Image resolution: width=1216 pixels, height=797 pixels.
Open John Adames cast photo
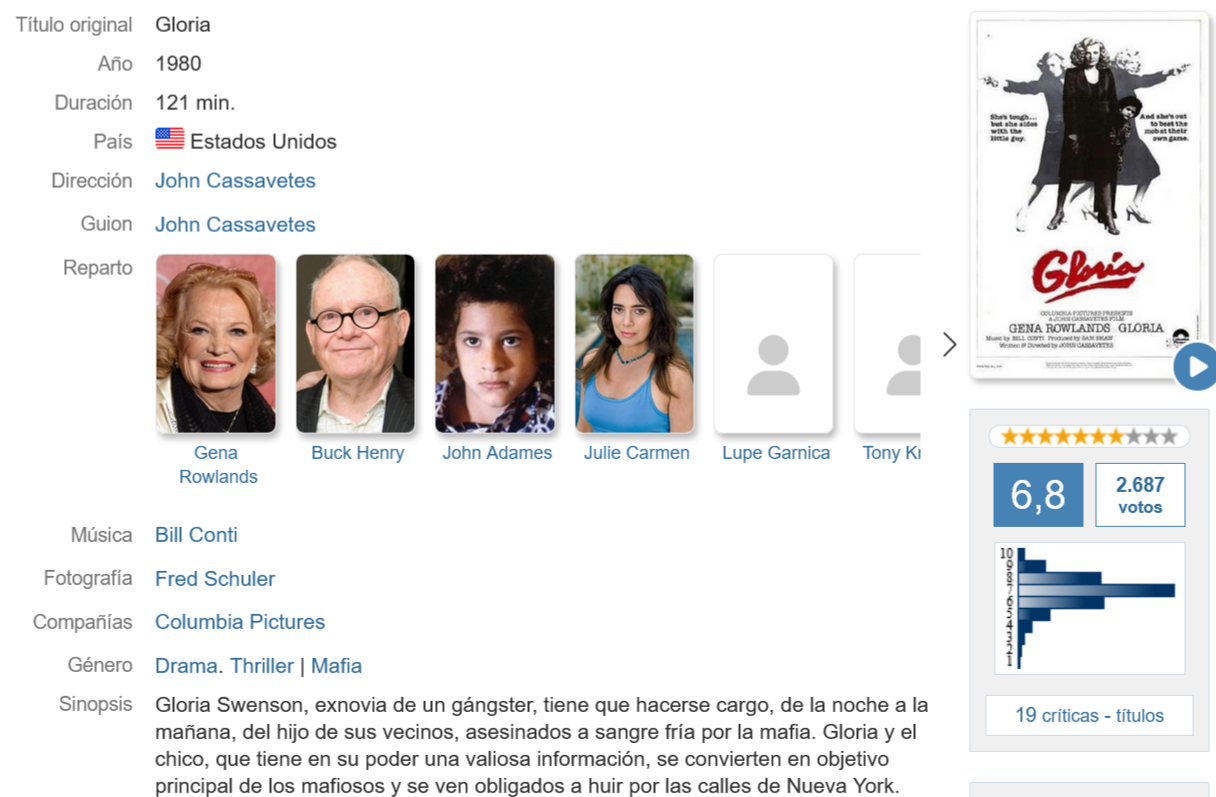(x=495, y=343)
